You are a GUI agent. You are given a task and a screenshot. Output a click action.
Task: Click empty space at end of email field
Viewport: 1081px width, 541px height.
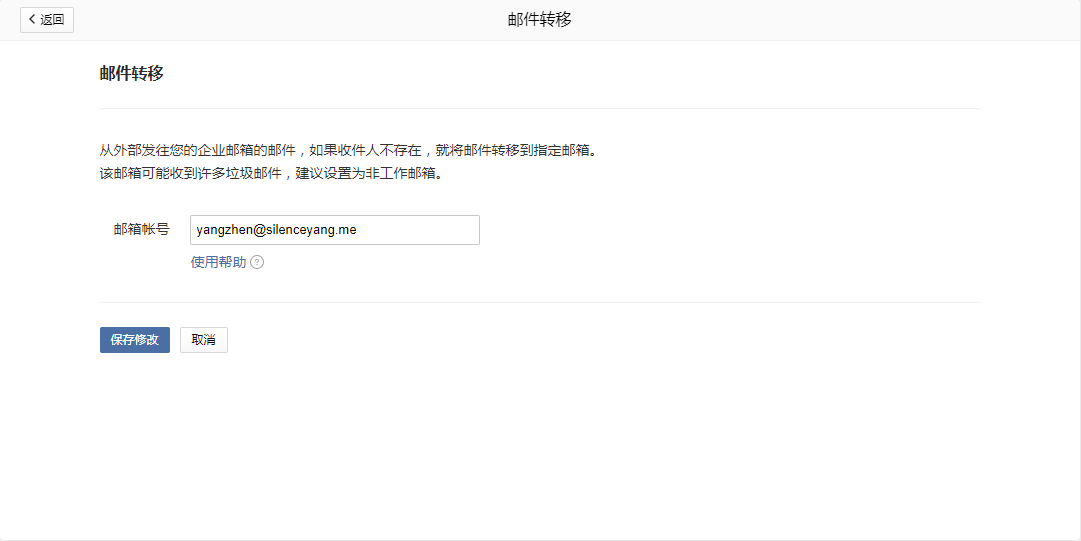click(430, 230)
